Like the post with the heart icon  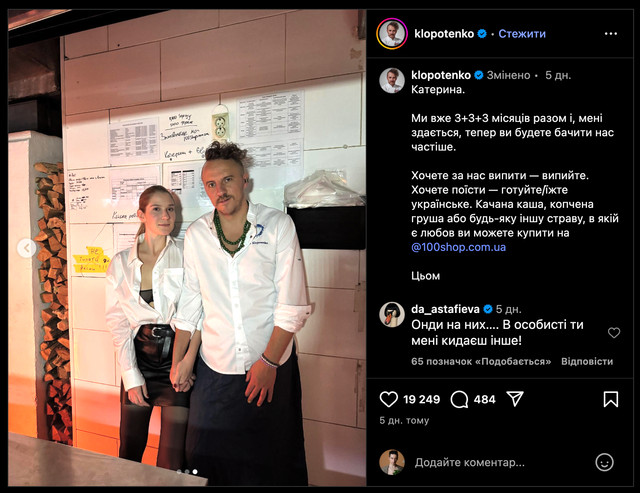click(389, 399)
